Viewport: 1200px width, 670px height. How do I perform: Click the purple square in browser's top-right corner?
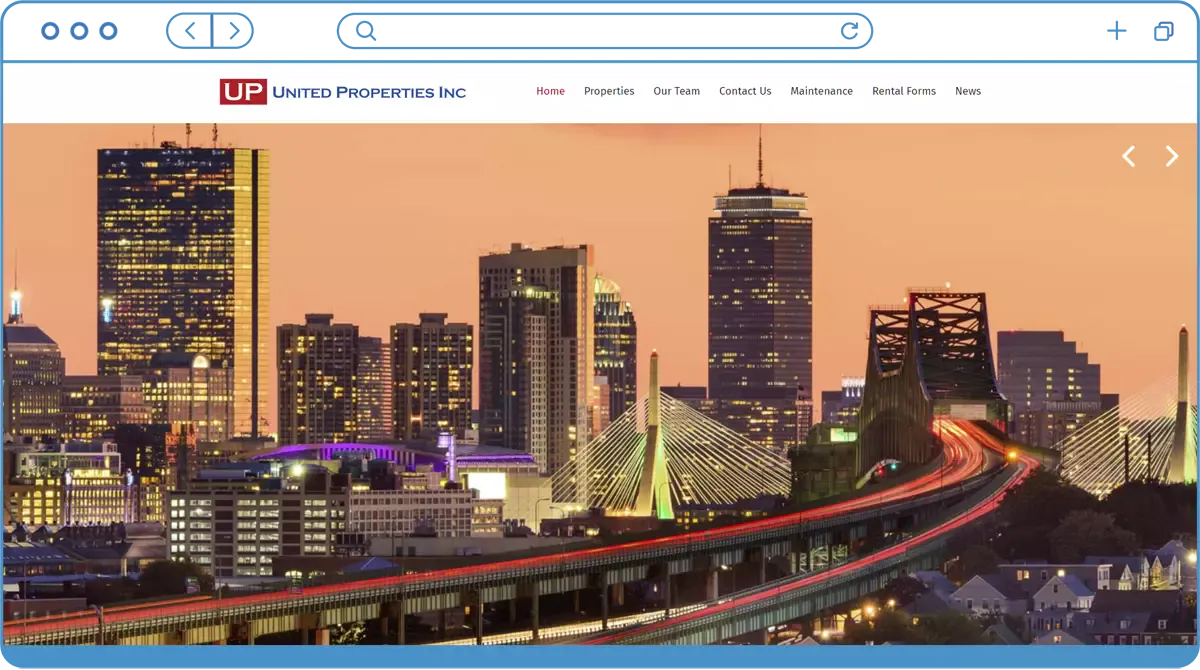click(x=1170, y=31)
